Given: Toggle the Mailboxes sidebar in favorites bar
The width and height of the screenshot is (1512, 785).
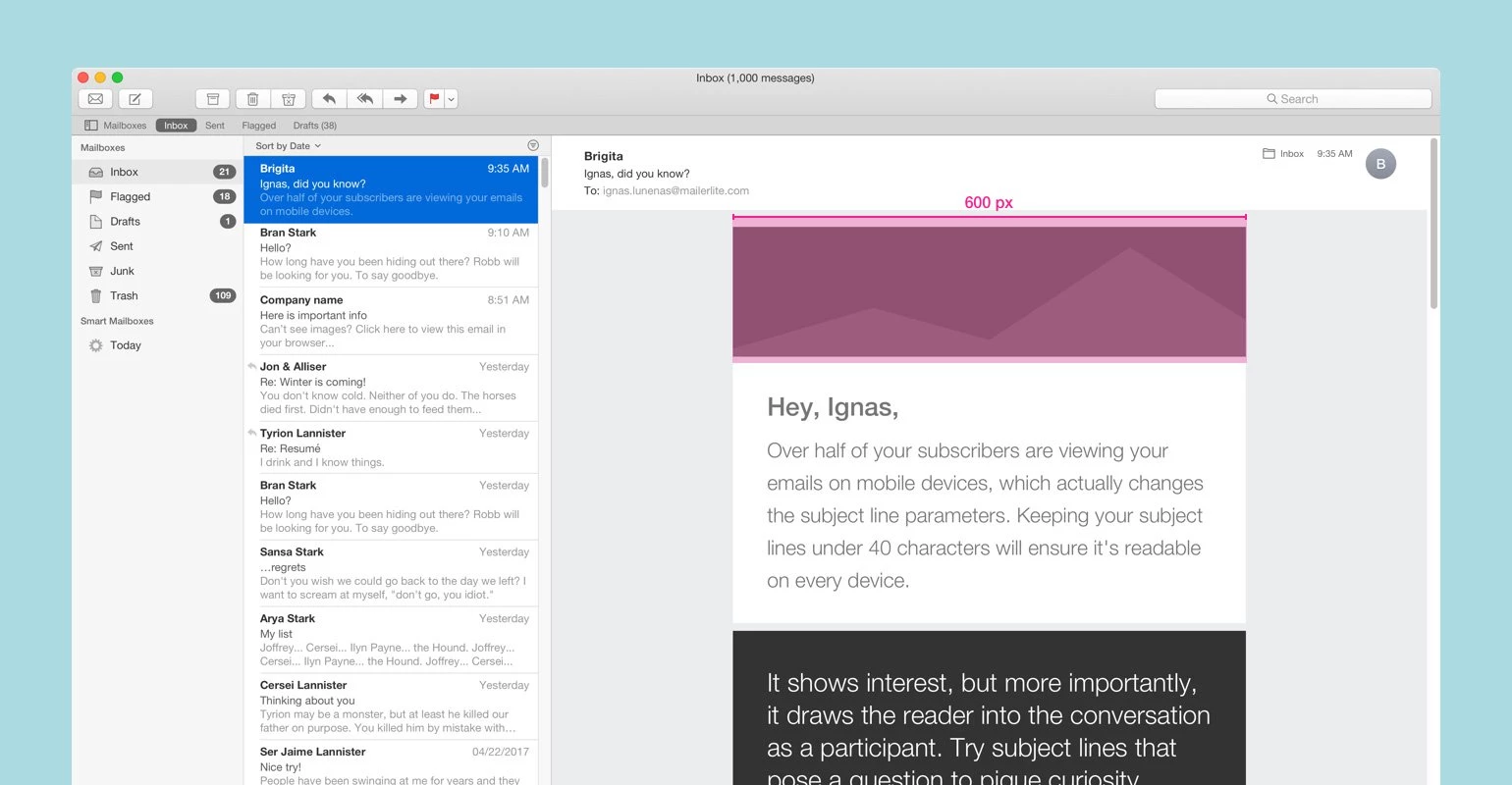Looking at the screenshot, I should [x=115, y=126].
